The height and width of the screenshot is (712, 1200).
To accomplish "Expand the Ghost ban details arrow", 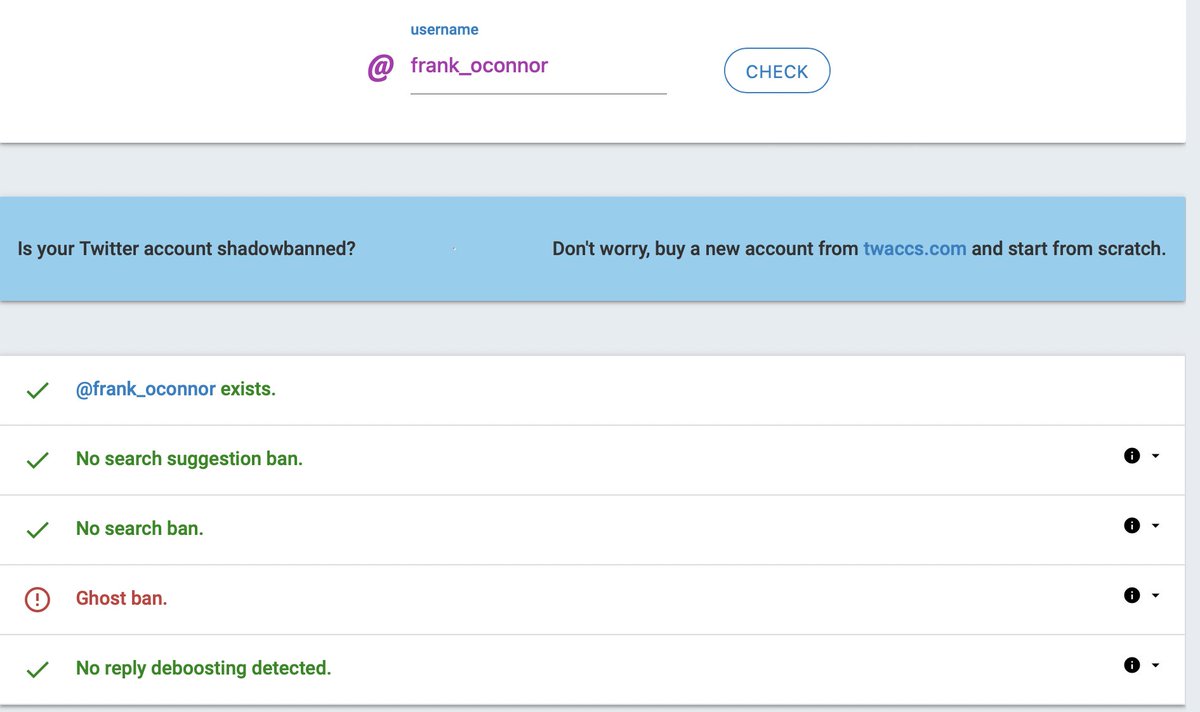I will pos(1156,596).
